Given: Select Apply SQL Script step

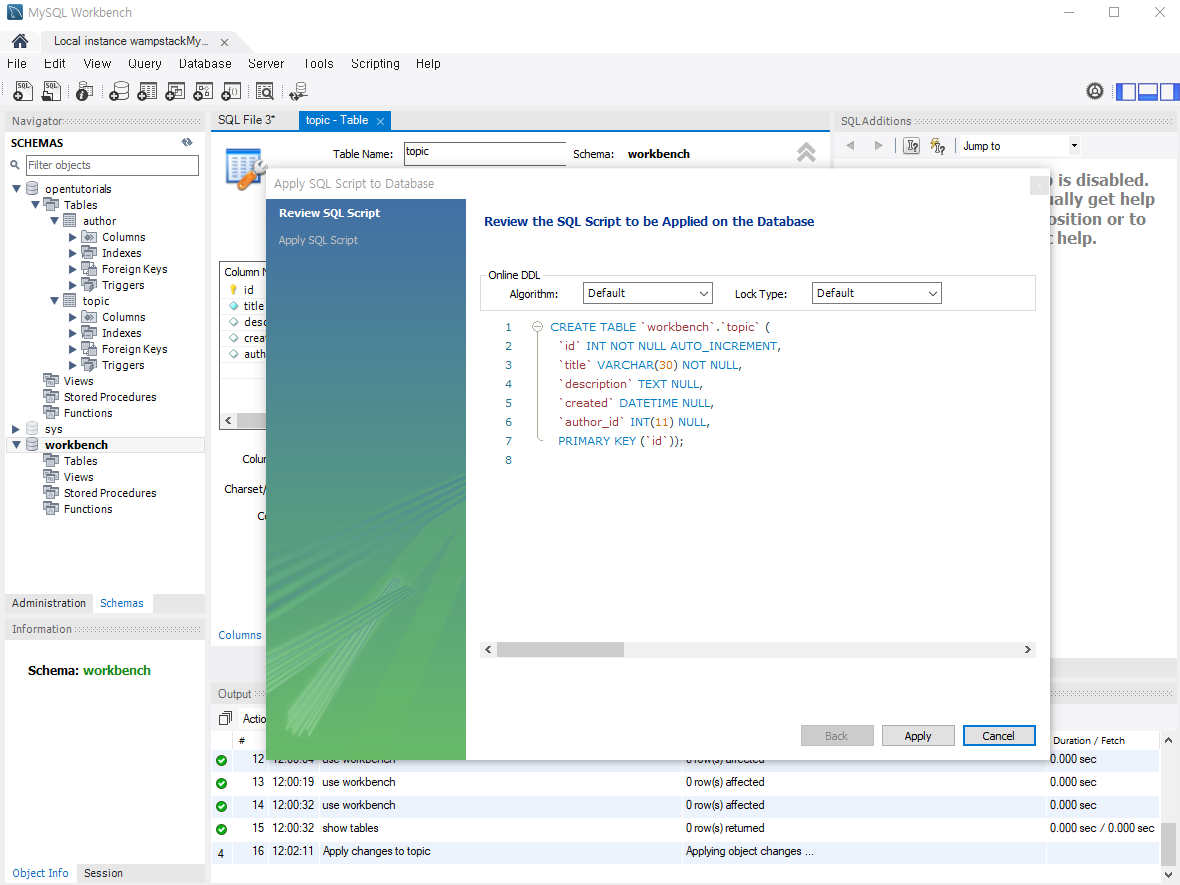Looking at the screenshot, I should pos(318,240).
